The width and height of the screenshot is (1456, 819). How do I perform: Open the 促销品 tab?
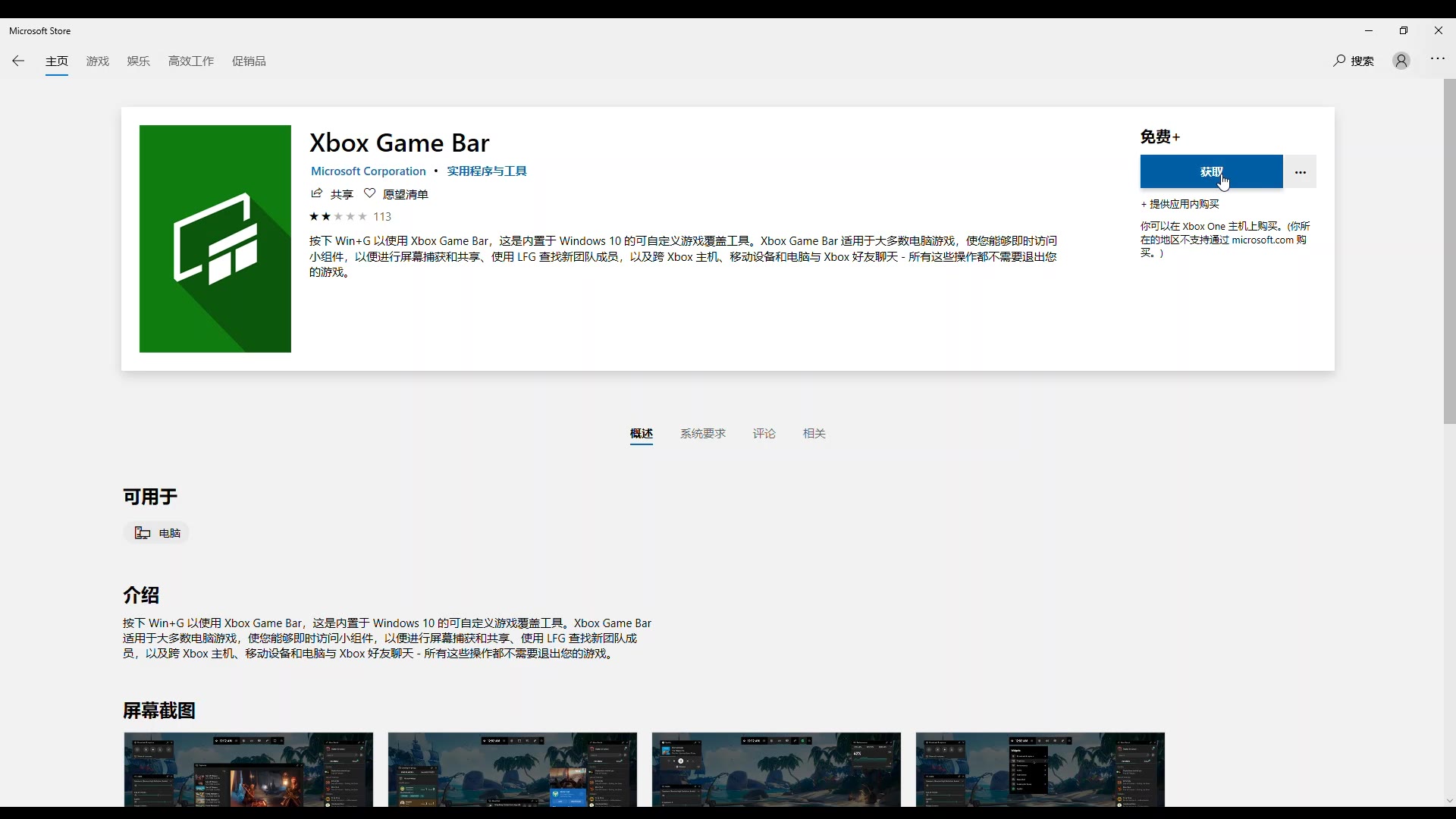click(x=249, y=61)
